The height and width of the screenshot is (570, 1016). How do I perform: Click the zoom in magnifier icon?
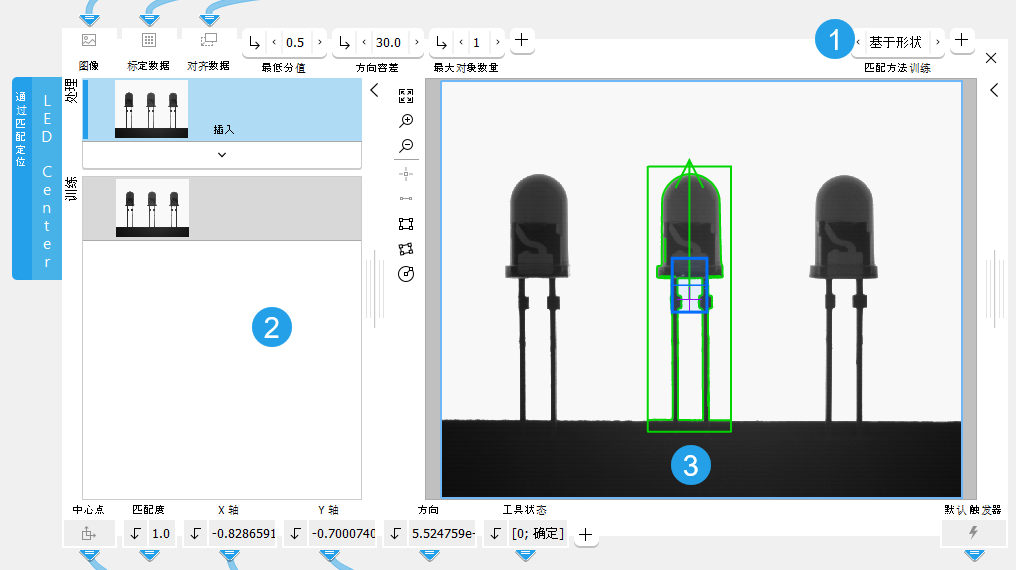pos(406,121)
